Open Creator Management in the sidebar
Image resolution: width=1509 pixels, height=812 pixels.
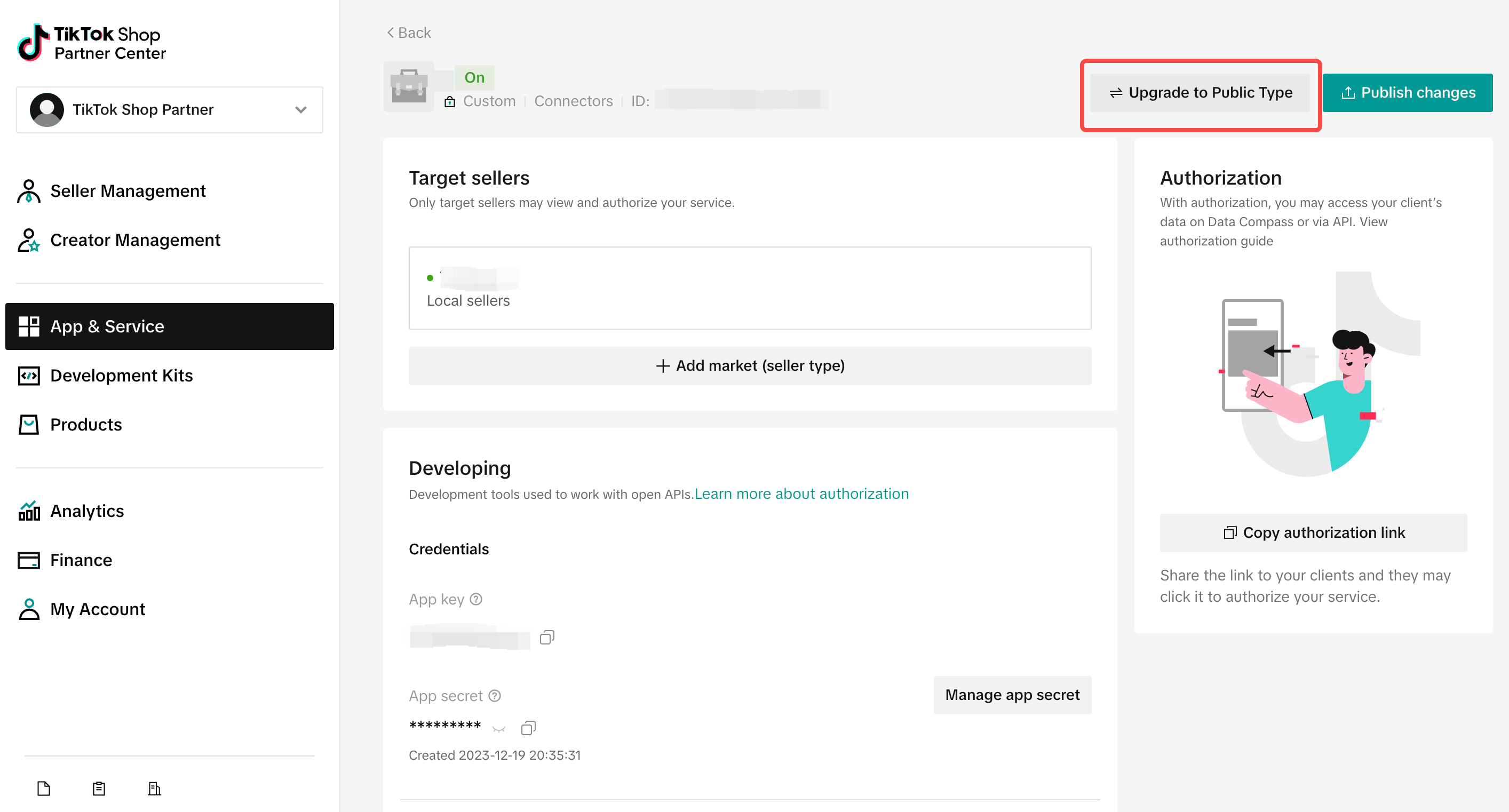[x=134, y=240]
